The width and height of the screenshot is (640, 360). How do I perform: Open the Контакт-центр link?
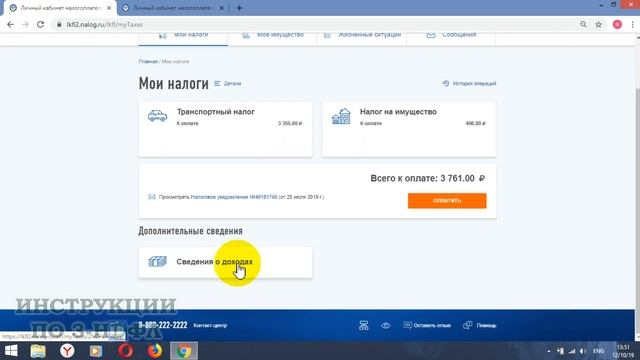pyautogui.click(x=210, y=326)
